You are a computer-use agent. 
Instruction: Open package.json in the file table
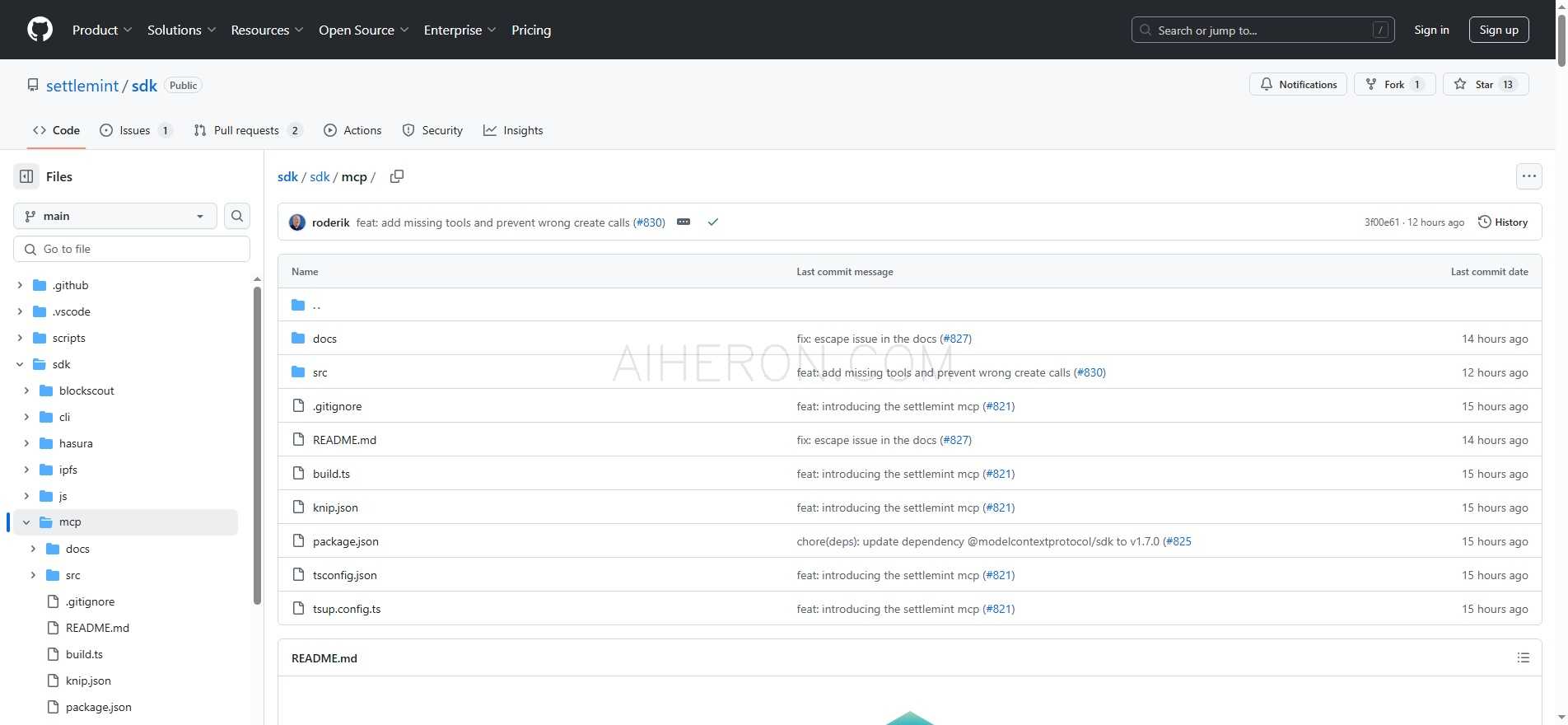pos(346,541)
